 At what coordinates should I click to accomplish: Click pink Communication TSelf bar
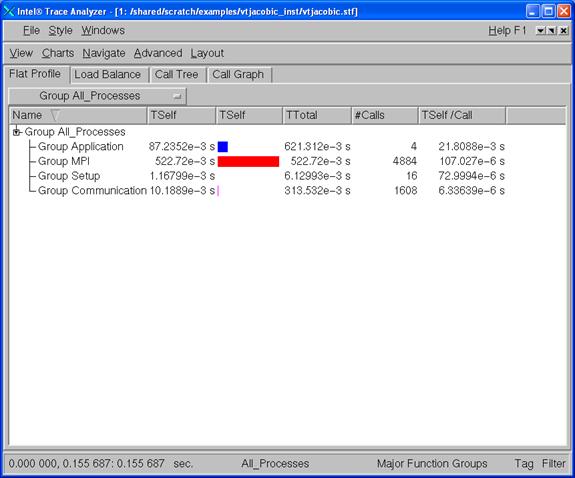[218, 191]
